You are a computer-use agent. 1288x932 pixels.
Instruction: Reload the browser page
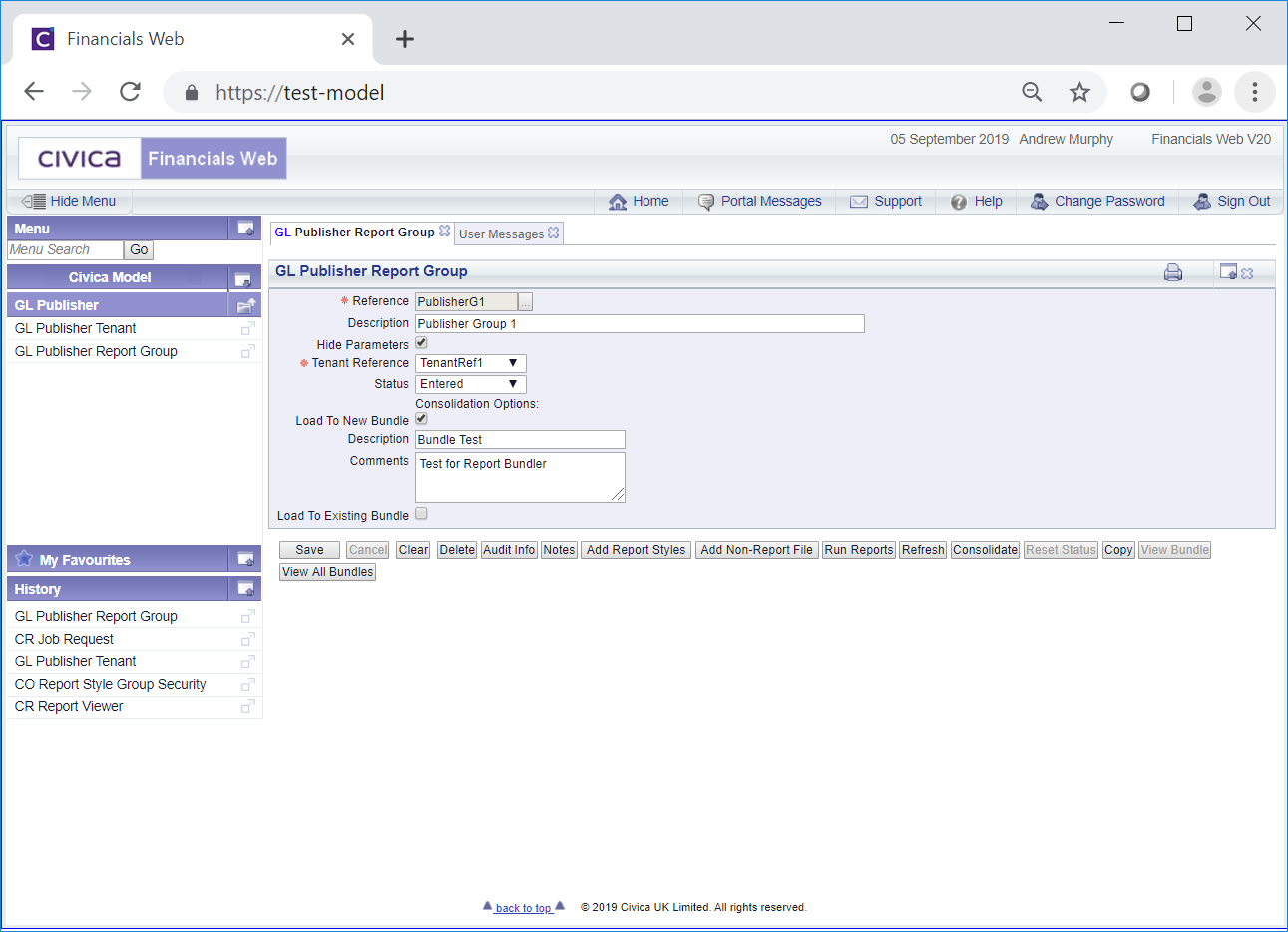click(x=130, y=92)
